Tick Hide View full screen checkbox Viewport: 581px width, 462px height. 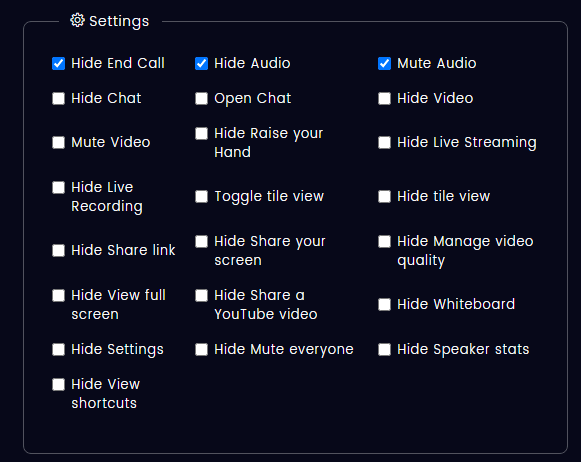(59, 296)
